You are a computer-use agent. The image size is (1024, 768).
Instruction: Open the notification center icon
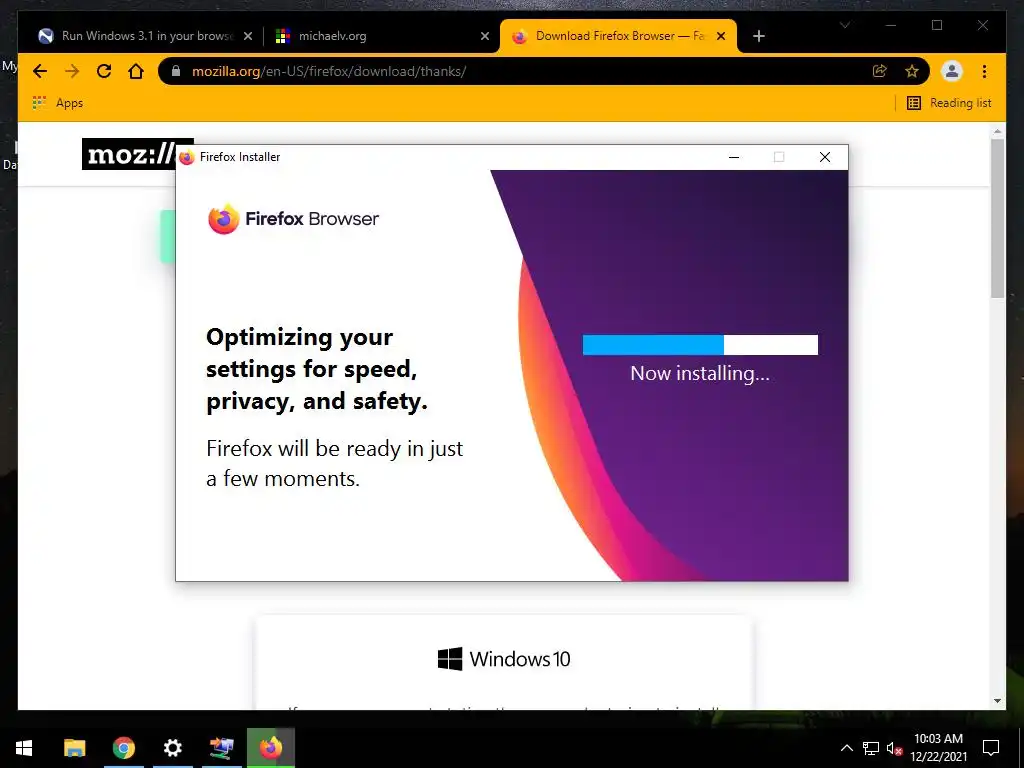point(991,748)
